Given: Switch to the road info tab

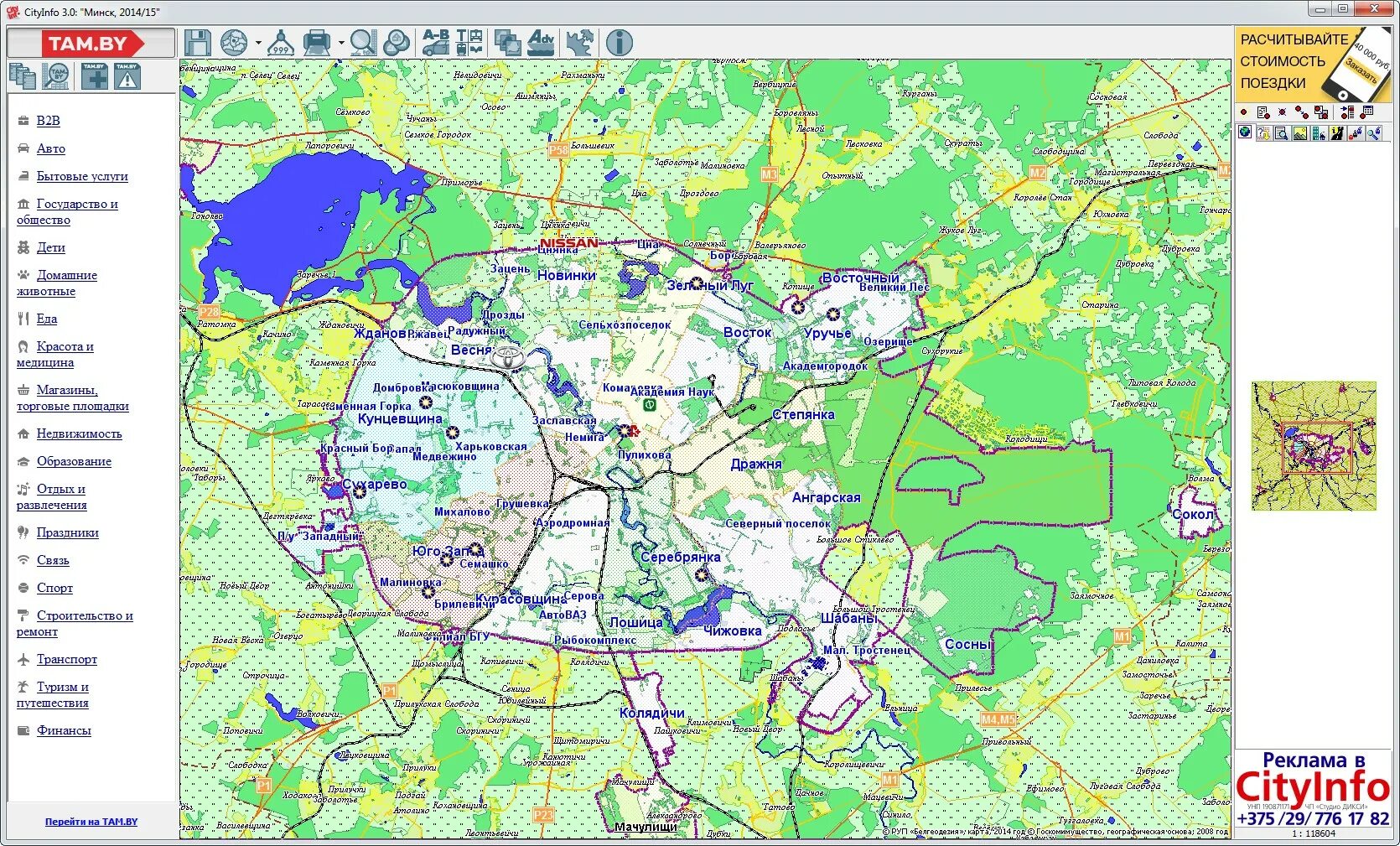Looking at the screenshot, I should pyautogui.click(x=1337, y=132).
